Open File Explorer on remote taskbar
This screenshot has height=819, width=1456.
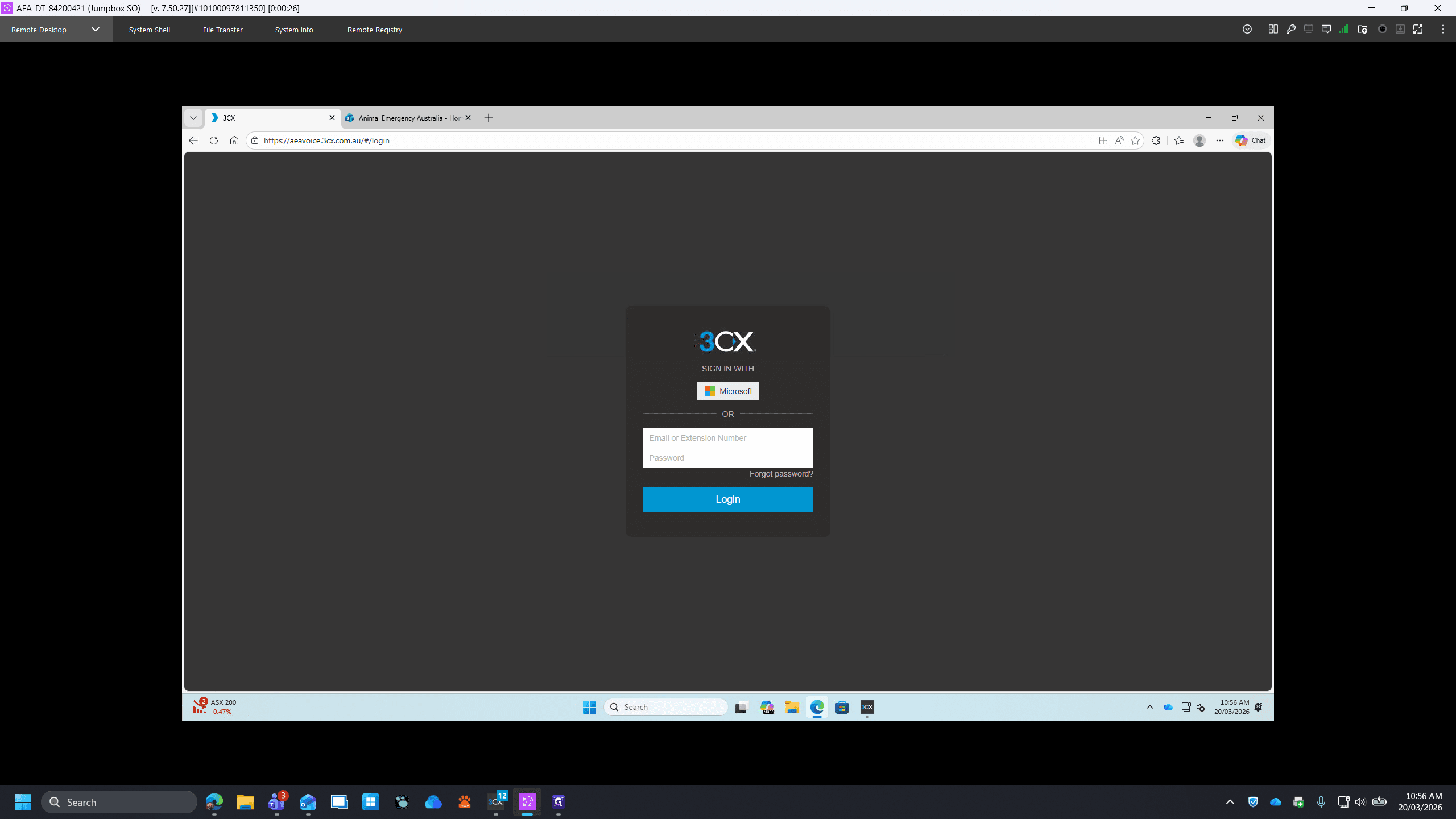[792, 707]
